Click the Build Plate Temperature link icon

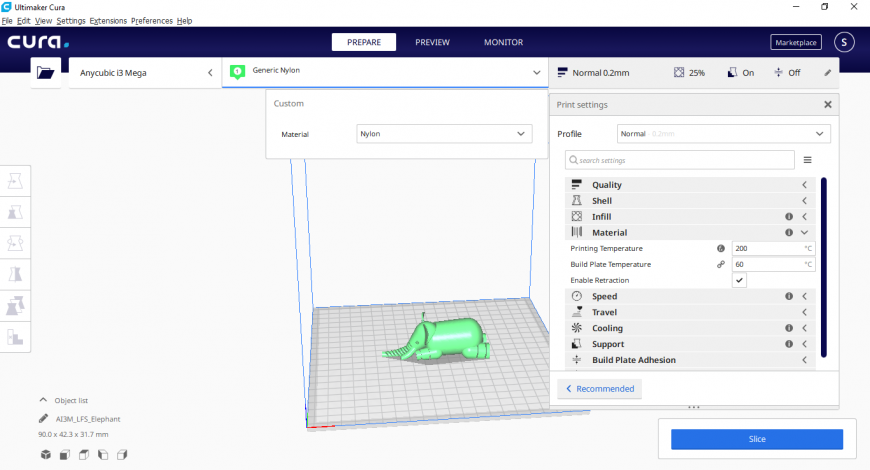(x=721, y=264)
